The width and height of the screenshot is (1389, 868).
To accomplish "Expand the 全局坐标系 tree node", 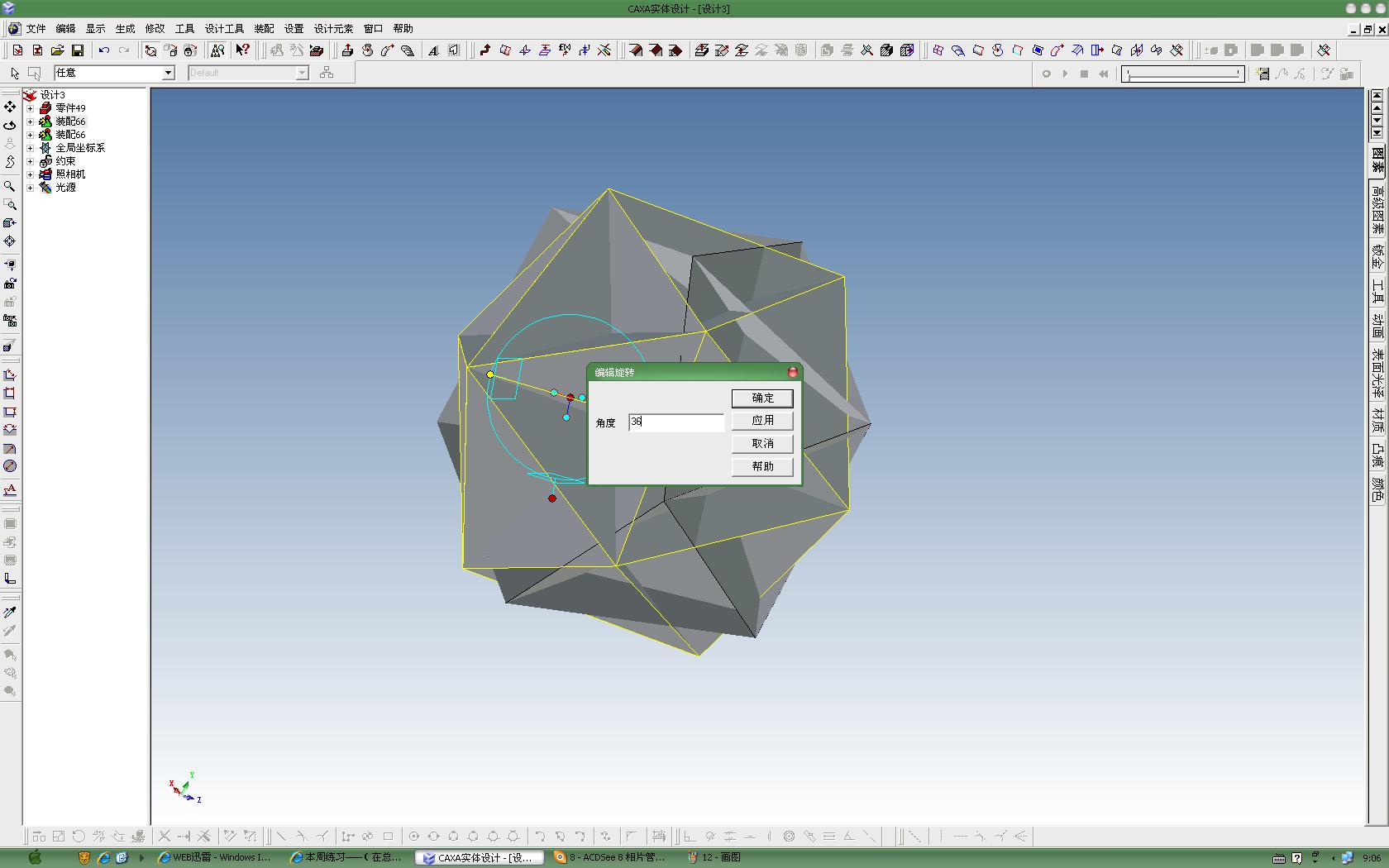I will 31,148.
